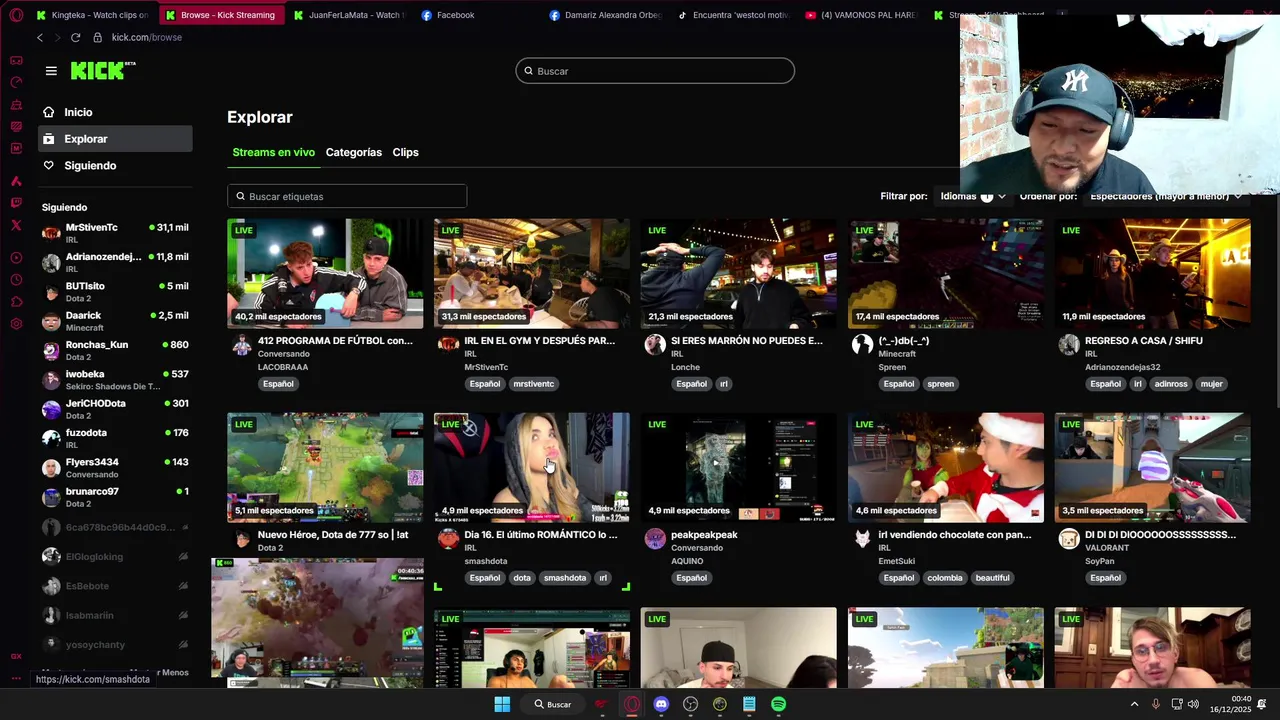Open the Kick hamburger menu

click(x=51, y=71)
